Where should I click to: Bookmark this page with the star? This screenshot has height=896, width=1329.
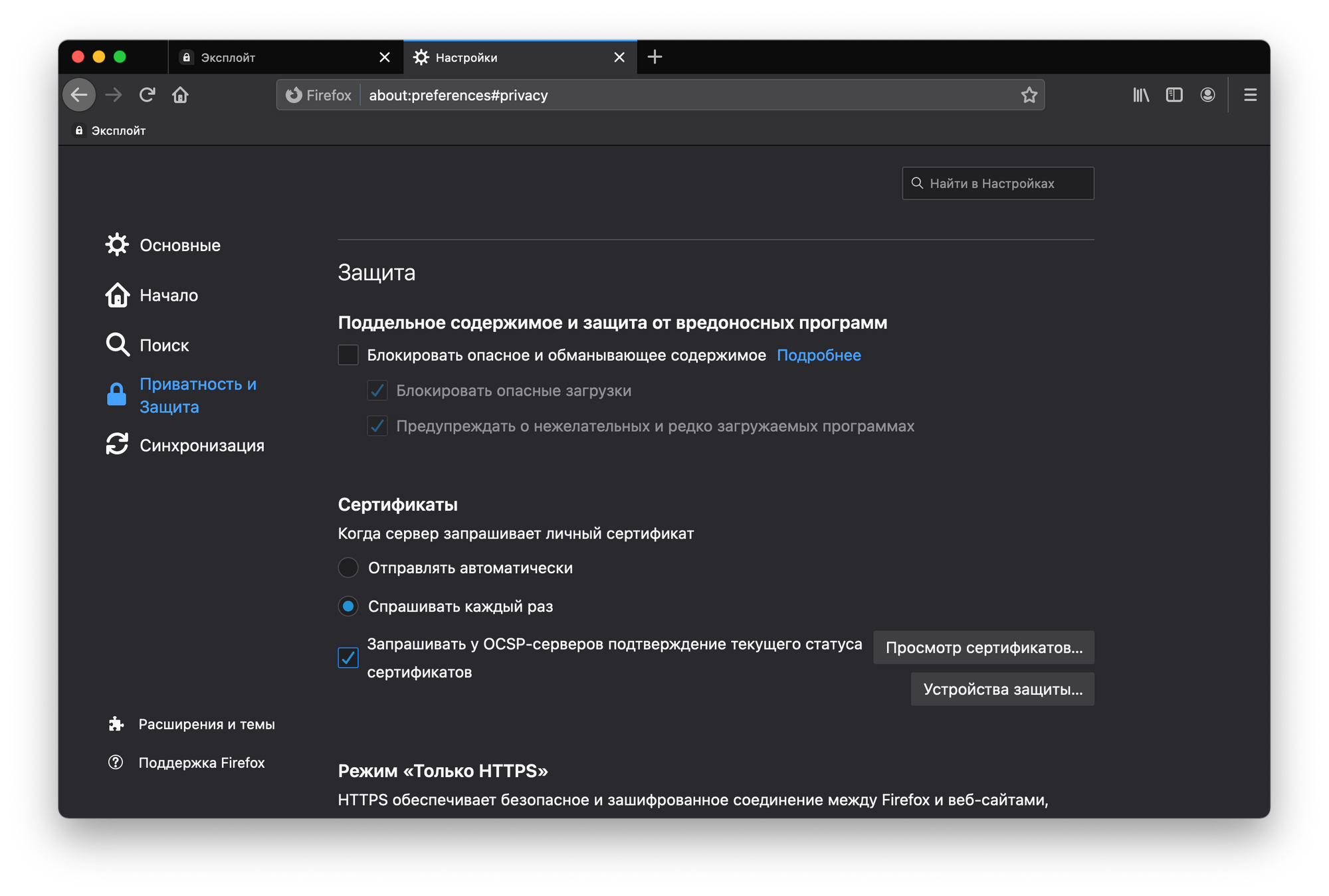1029,95
